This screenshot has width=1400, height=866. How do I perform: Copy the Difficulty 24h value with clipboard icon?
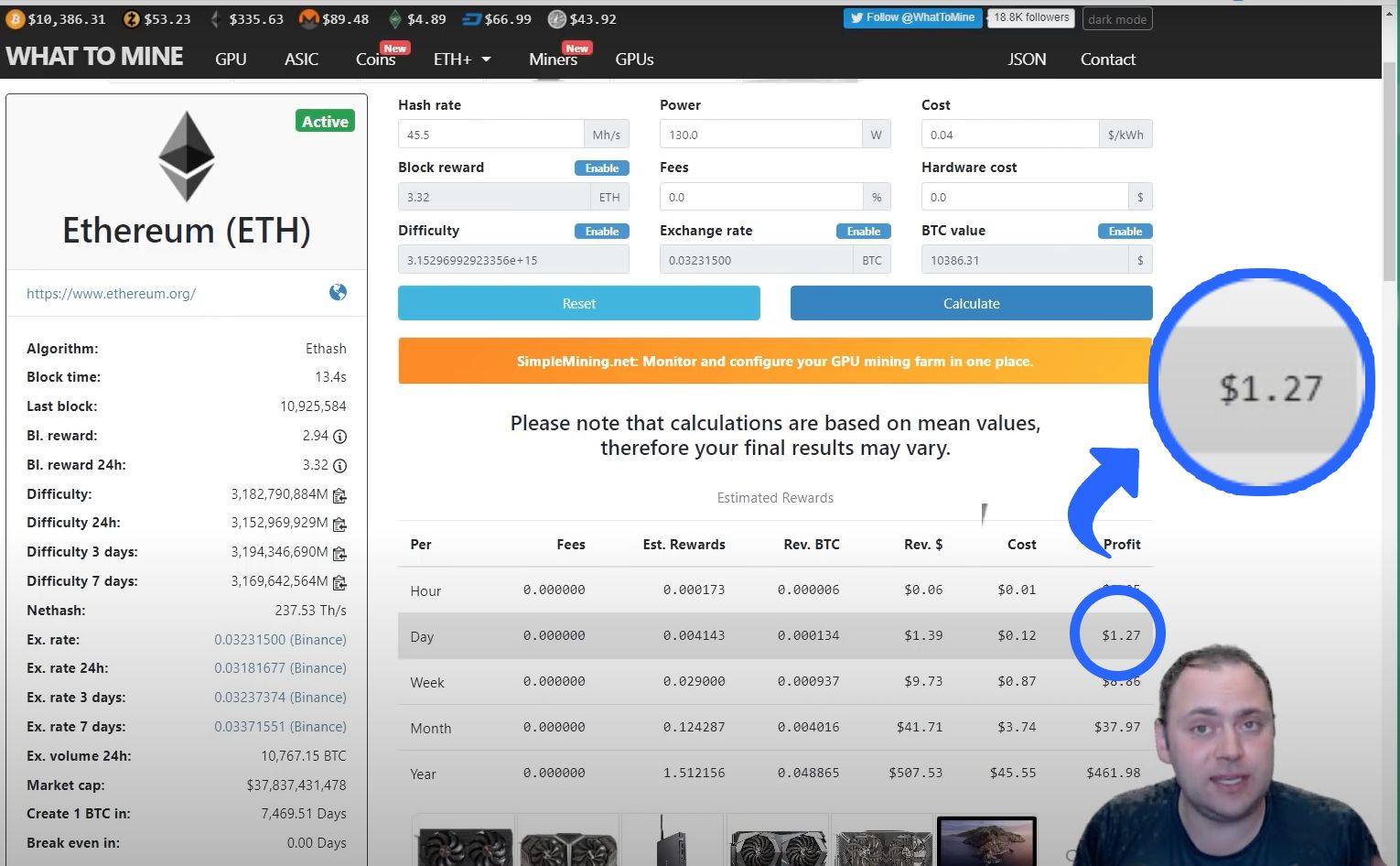pyautogui.click(x=339, y=525)
